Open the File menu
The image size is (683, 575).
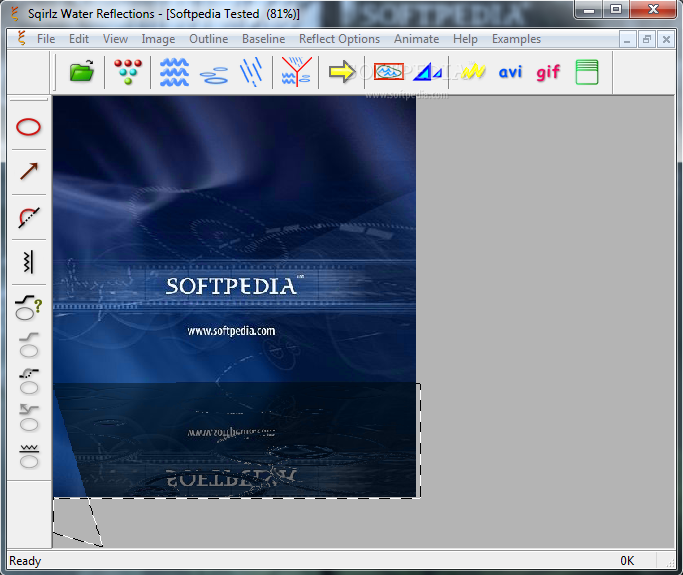click(x=46, y=39)
